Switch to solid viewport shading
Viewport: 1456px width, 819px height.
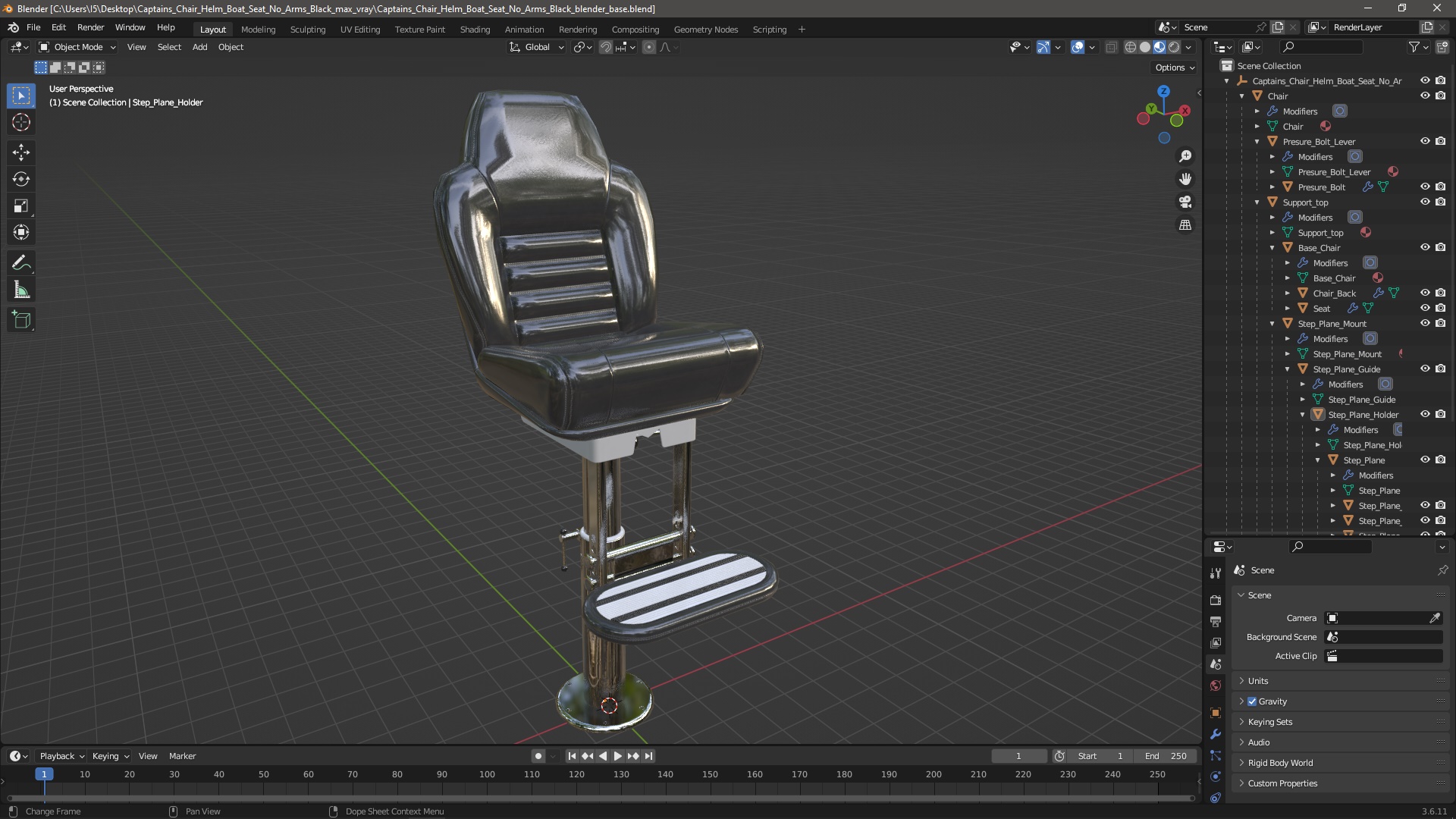pos(1145,47)
